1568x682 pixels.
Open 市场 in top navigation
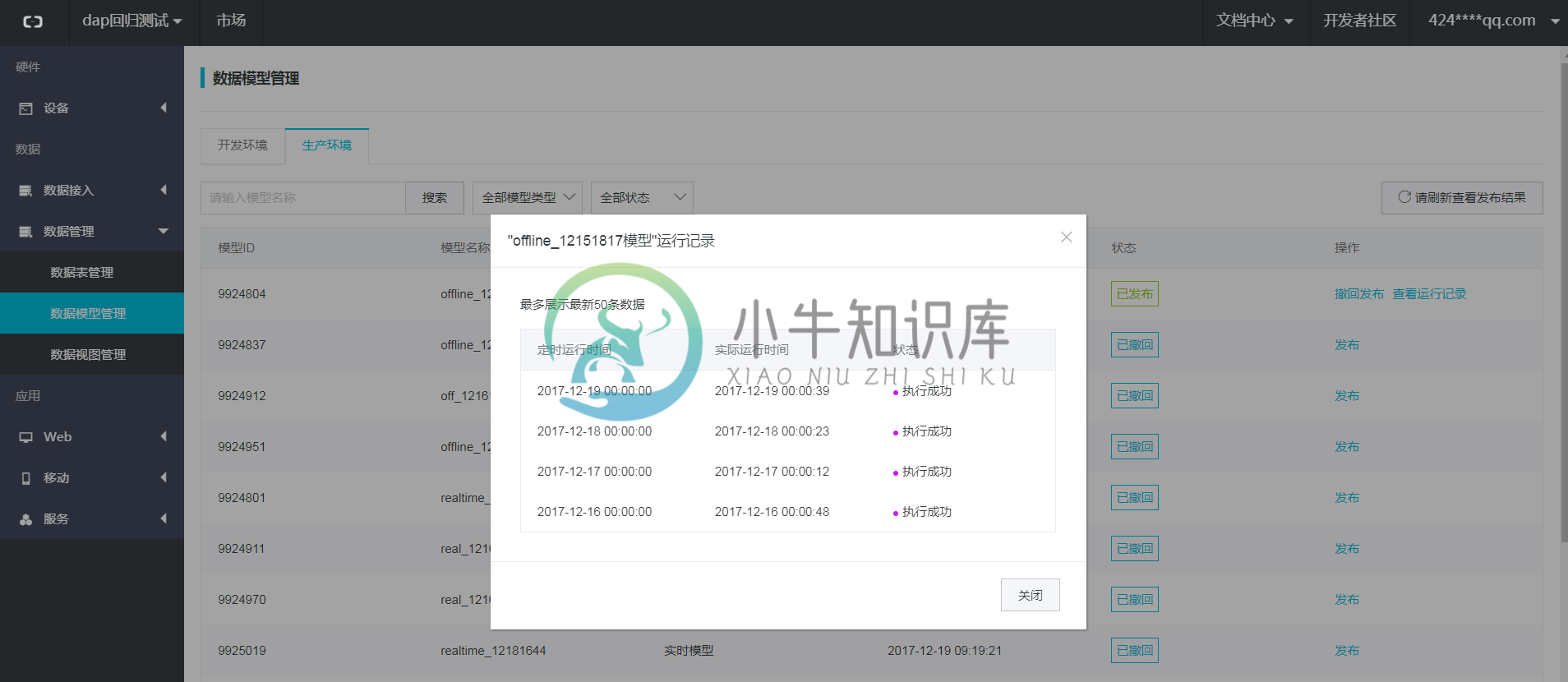click(231, 21)
